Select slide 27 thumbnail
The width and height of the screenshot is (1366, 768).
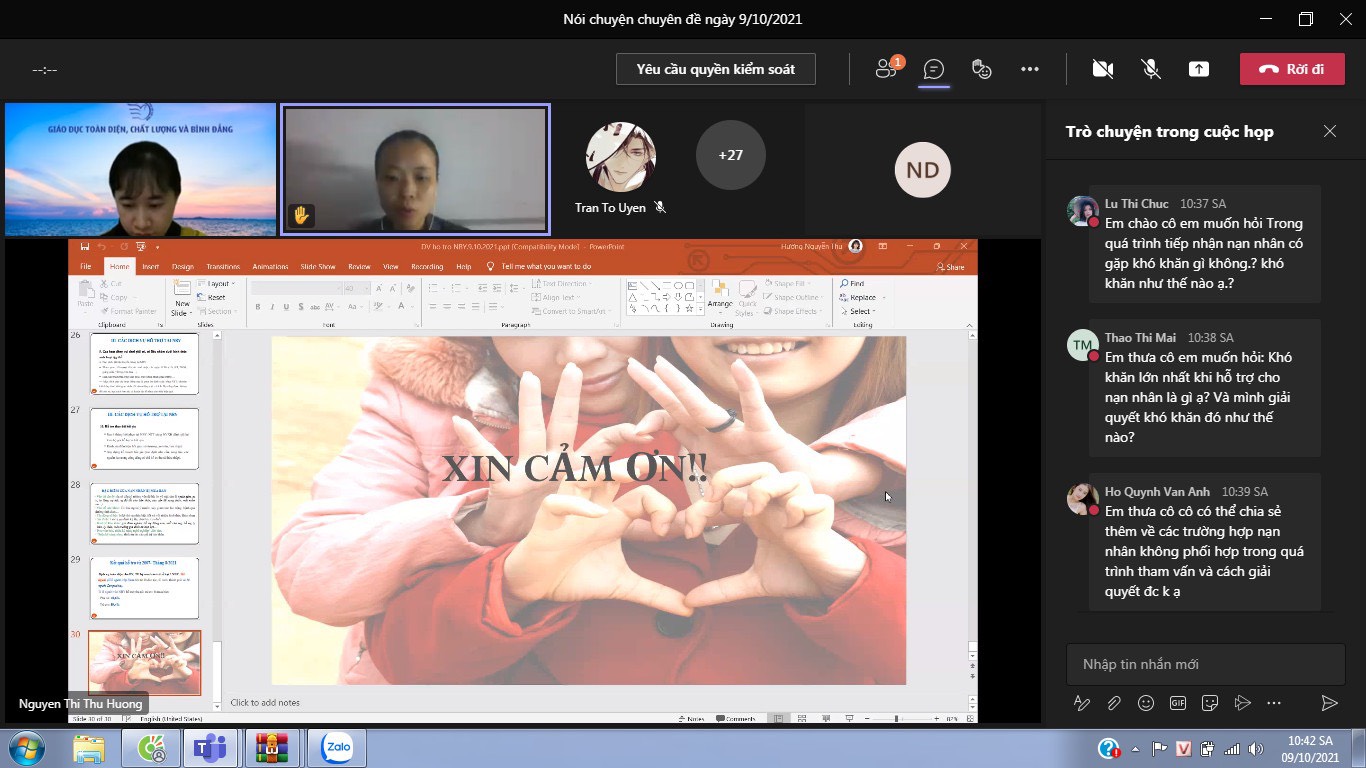(145, 438)
